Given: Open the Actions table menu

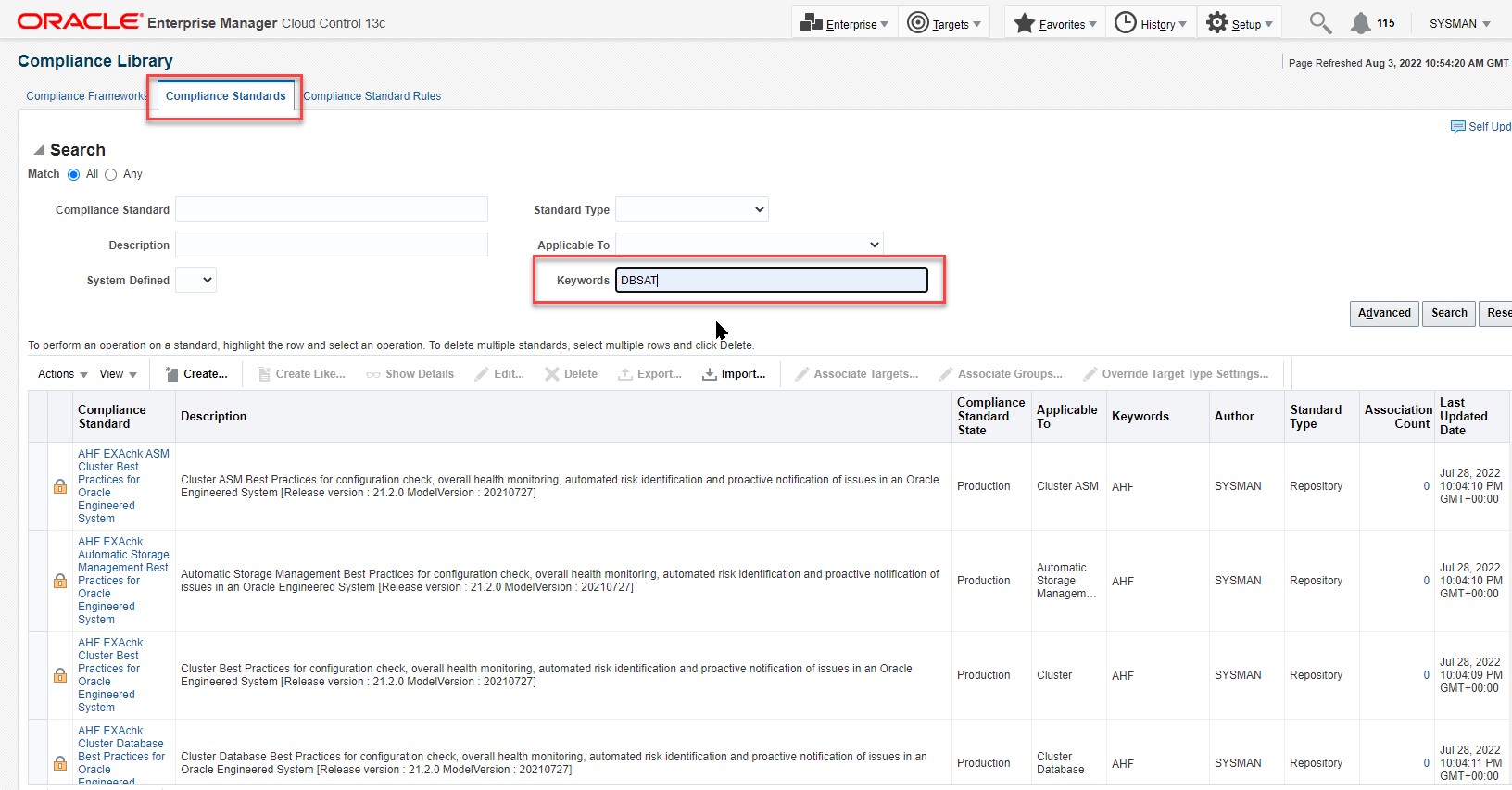Looking at the screenshot, I should (x=63, y=374).
